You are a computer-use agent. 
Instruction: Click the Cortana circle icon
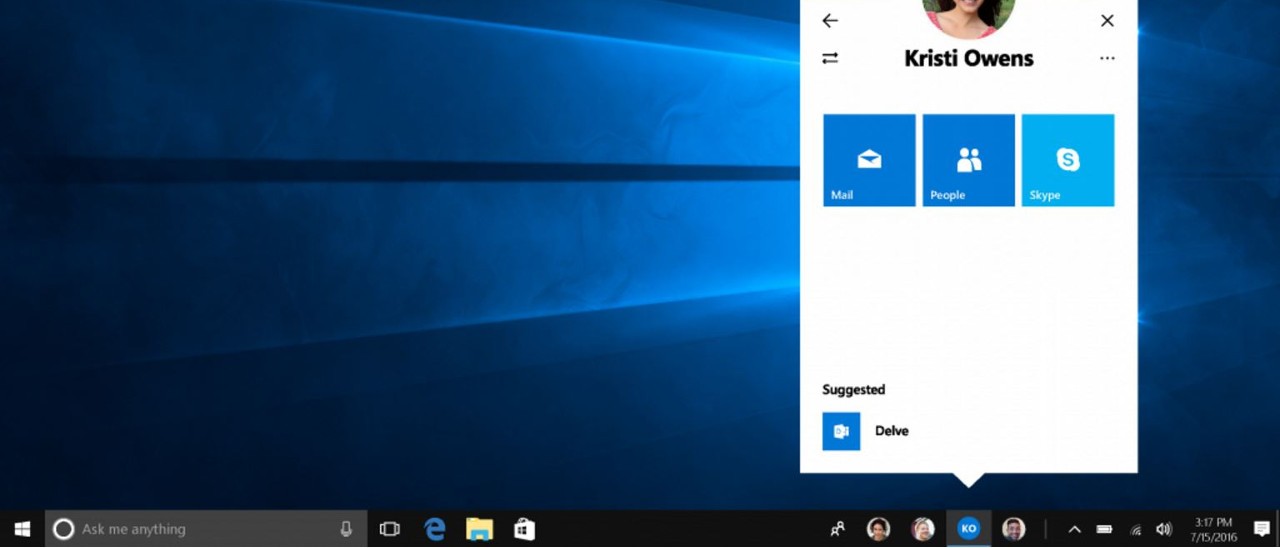tap(63, 529)
